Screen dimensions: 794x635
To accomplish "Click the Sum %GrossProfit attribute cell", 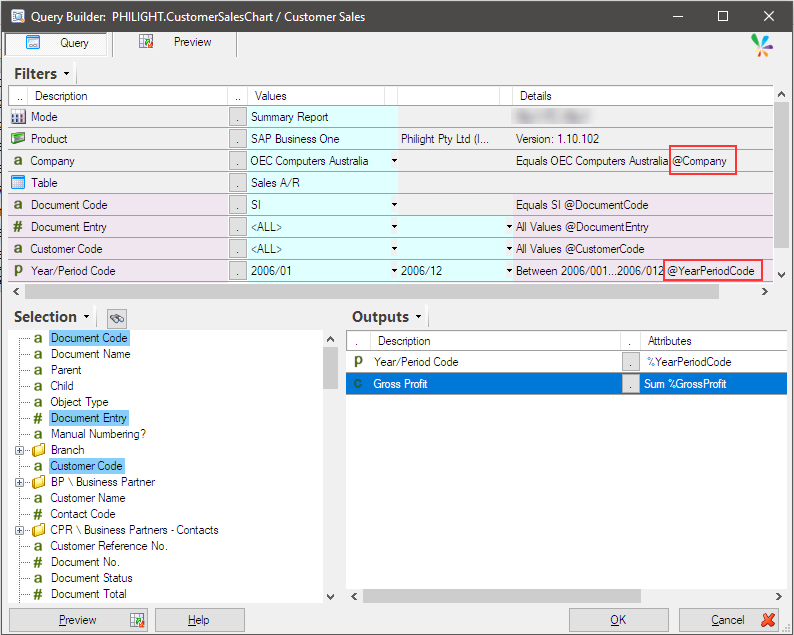I will pos(714,384).
